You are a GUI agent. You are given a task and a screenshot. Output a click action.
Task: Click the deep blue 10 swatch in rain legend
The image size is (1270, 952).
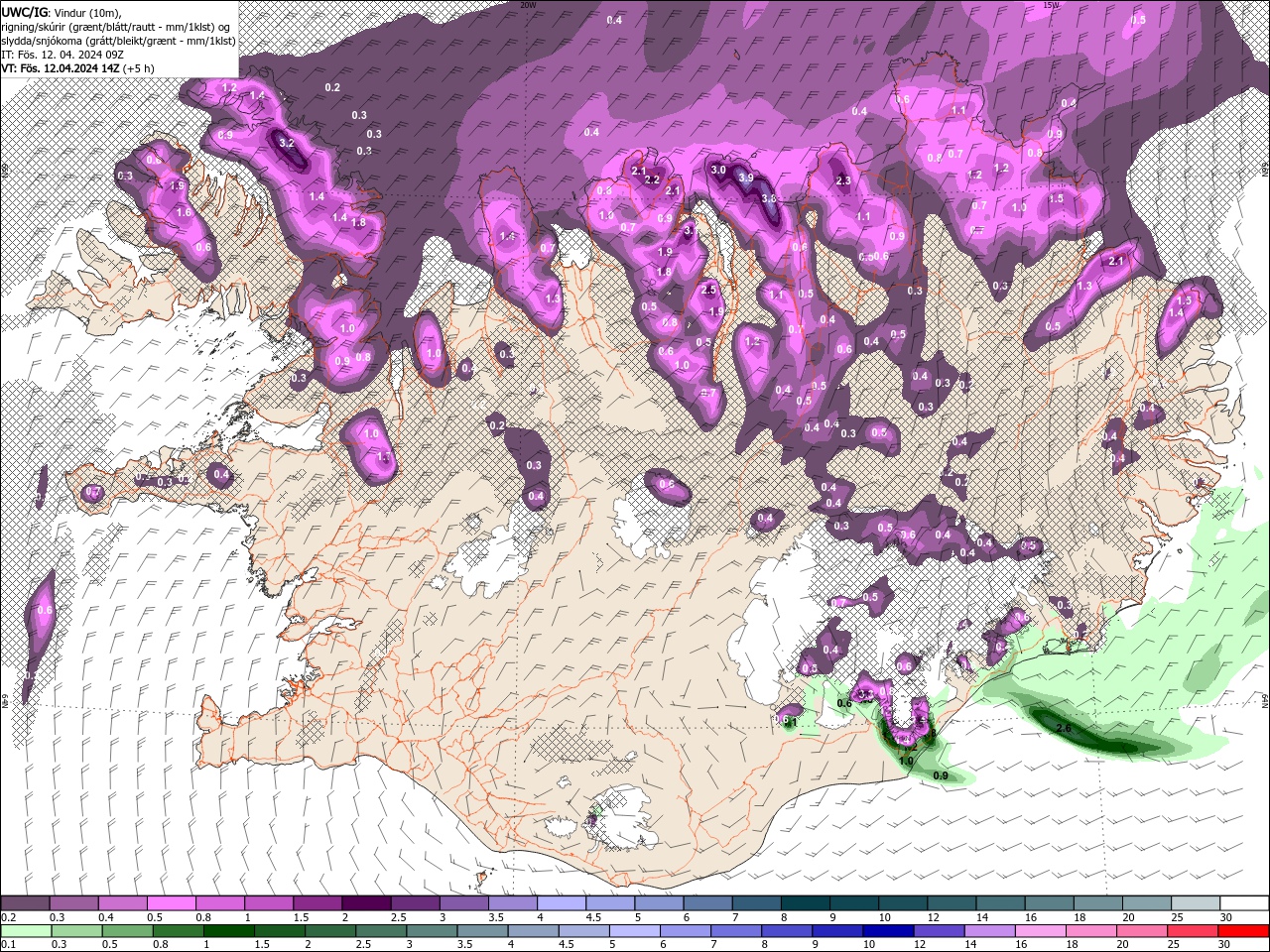tap(888, 931)
